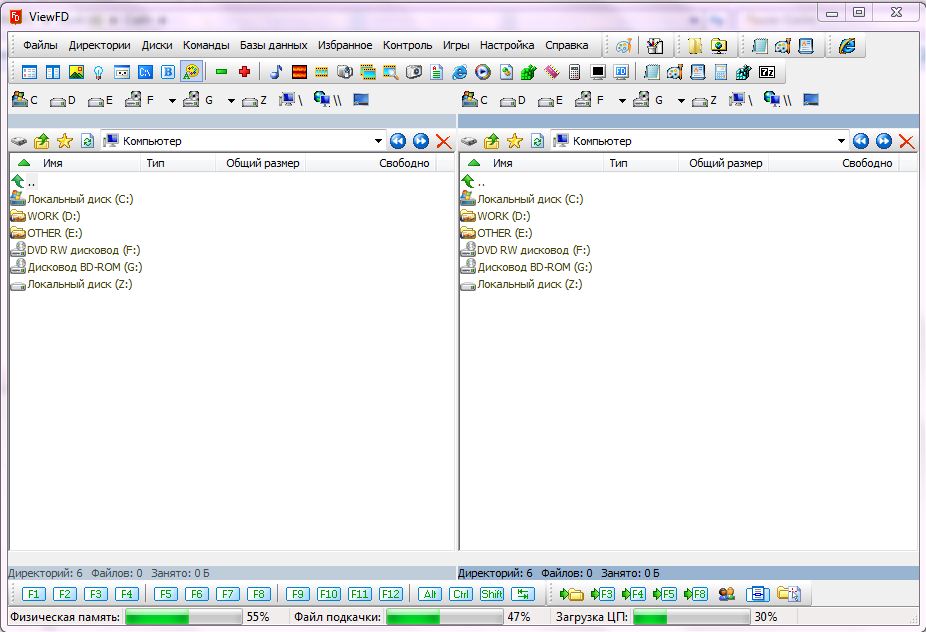This screenshot has width=926, height=632.
Task: Click the red X in right panel
Action: (906, 141)
